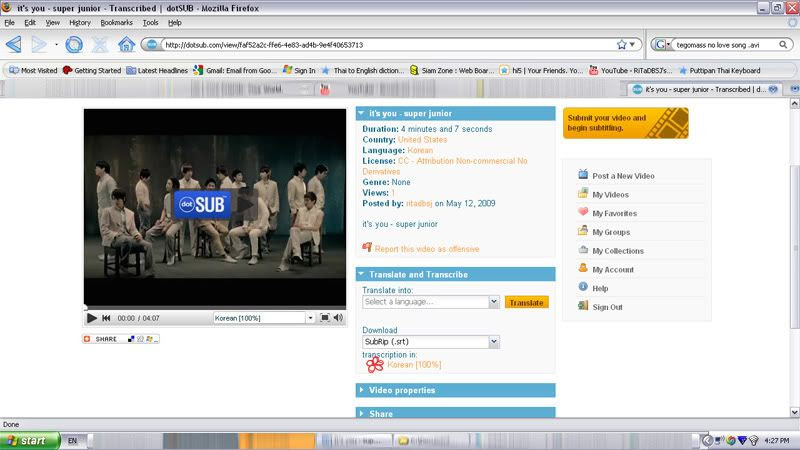Click the search magnifier icon
The image size is (800, 450).
(x=783, y=45)
